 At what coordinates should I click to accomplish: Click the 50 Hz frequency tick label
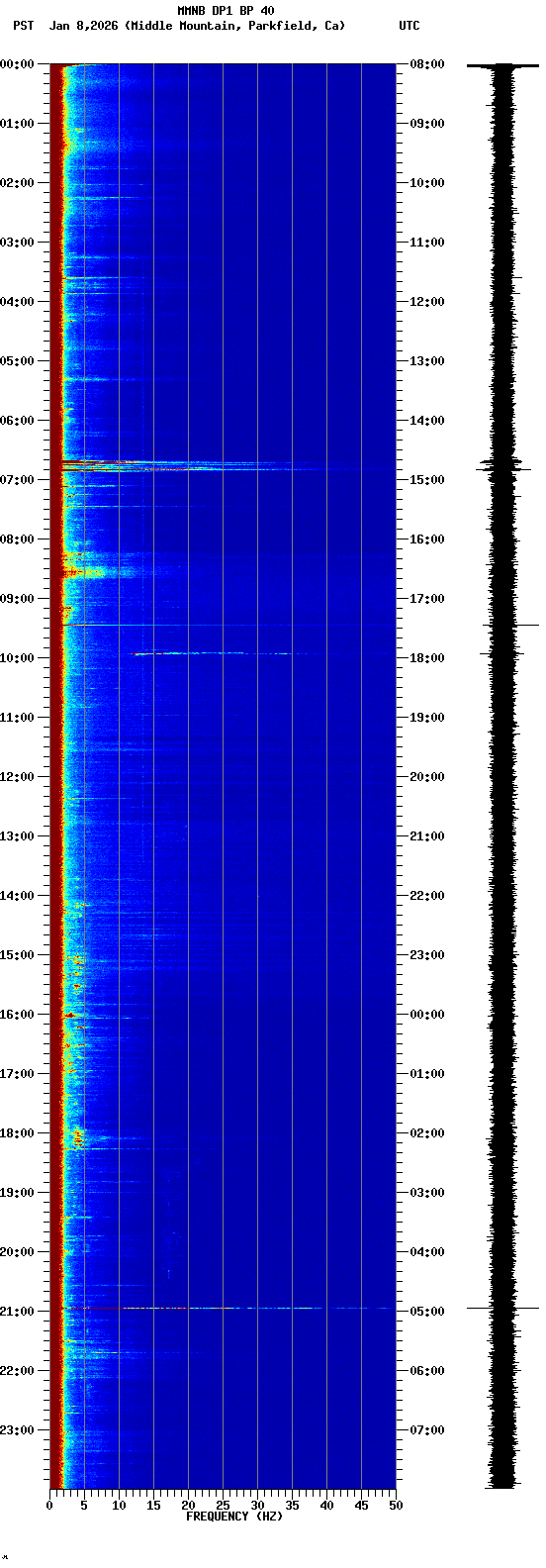[x=396, y=1506]
